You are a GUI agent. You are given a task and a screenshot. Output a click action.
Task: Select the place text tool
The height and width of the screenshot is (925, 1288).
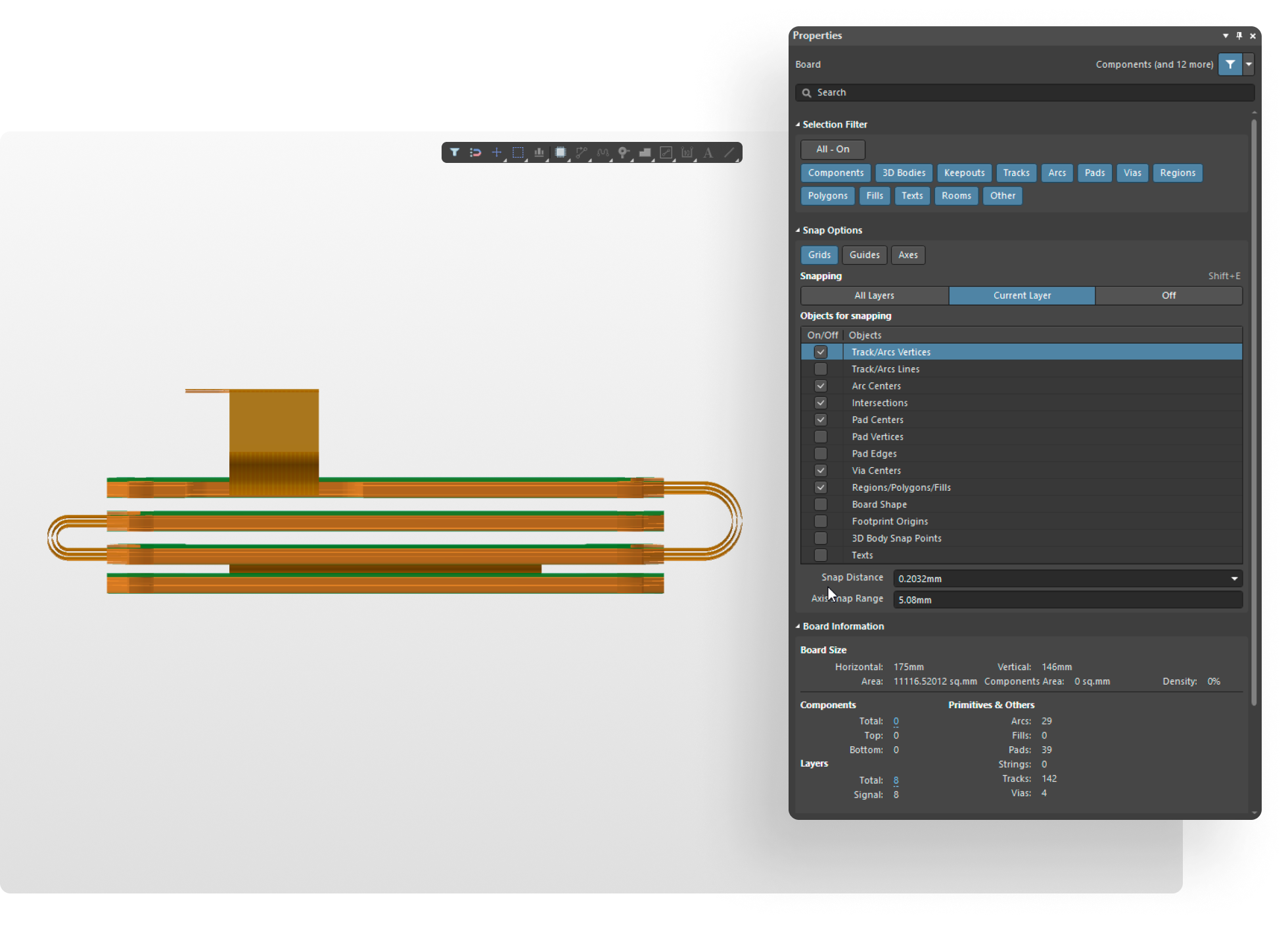(x=708, y=152)
